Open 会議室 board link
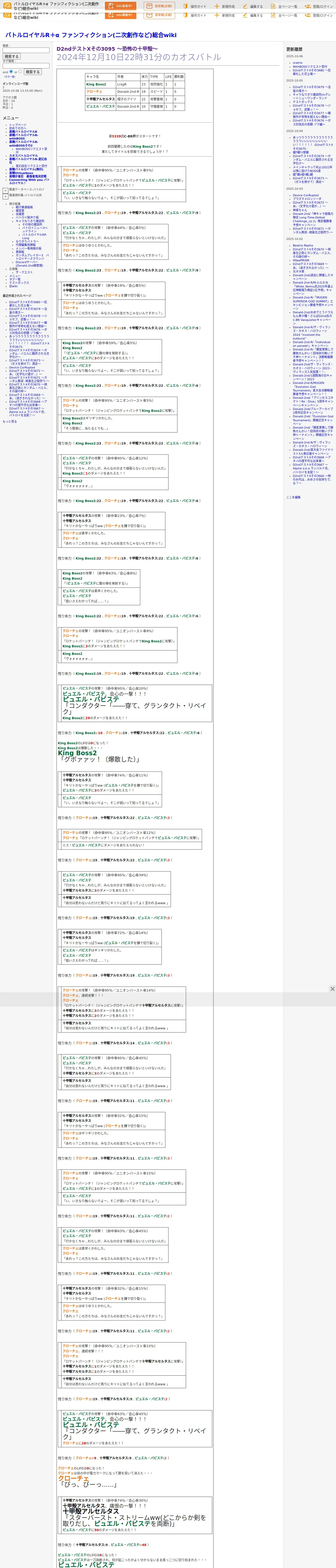Viewport: 336px width, 1568px height. click(20, 214)
